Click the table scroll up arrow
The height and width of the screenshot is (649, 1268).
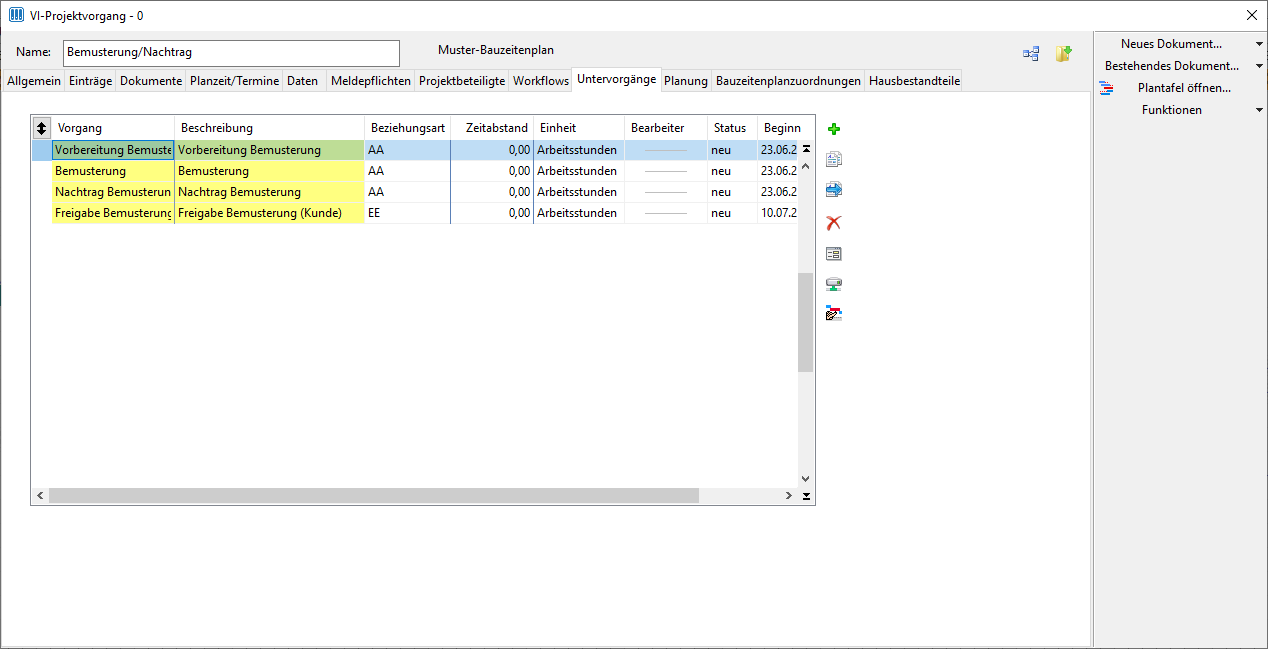pos(806,166)
